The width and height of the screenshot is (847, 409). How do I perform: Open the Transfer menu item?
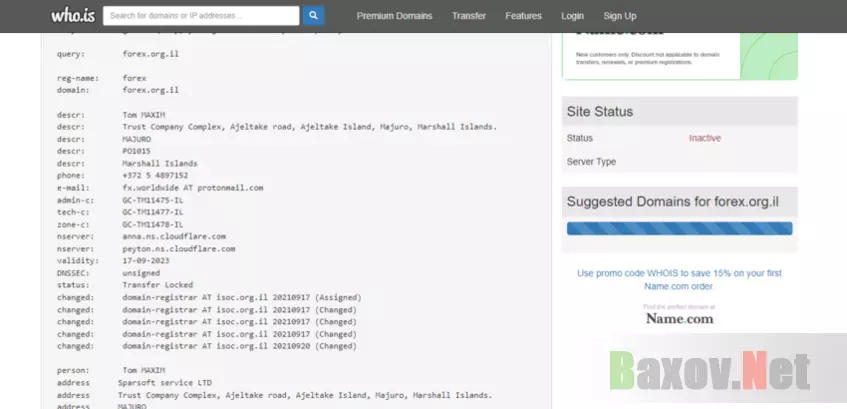(469, 16)
